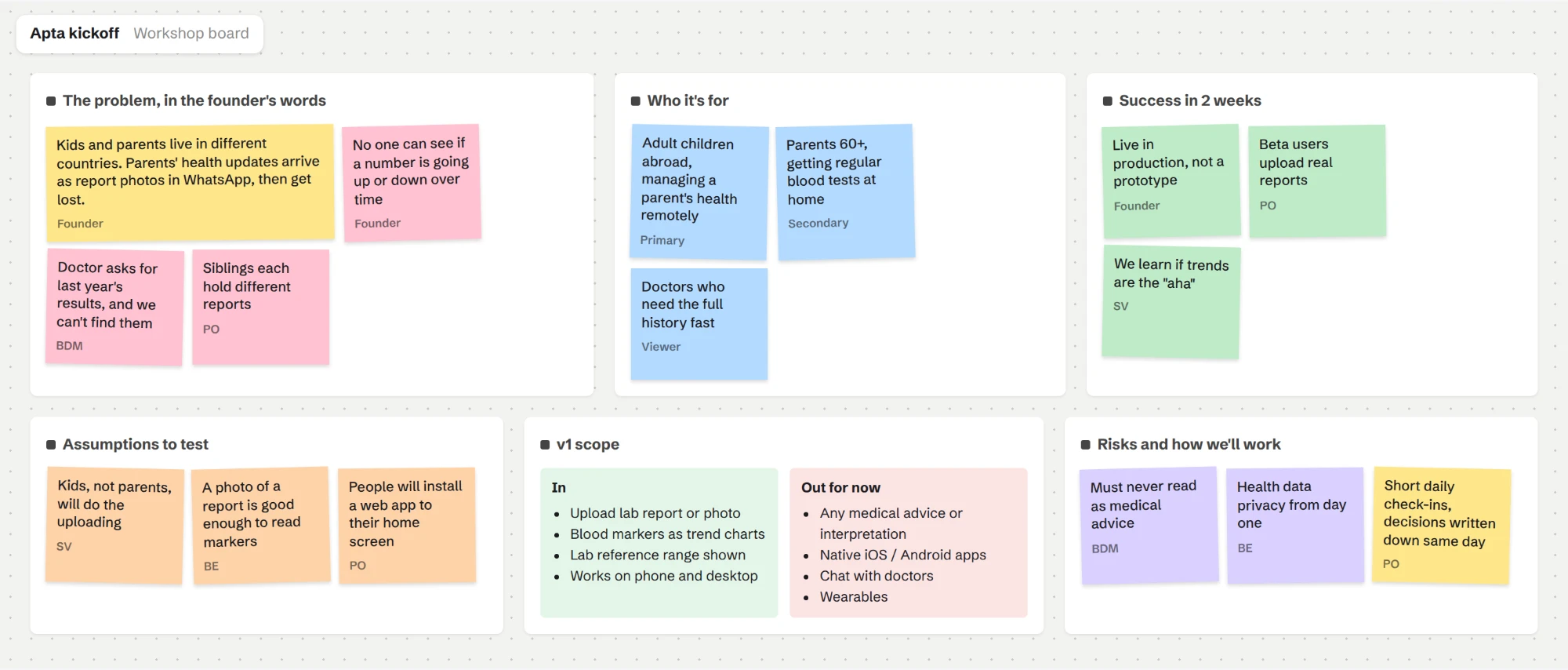
Task: Select the yellow "Short daily check-ins" note
Action: [x=1441, y=526]
